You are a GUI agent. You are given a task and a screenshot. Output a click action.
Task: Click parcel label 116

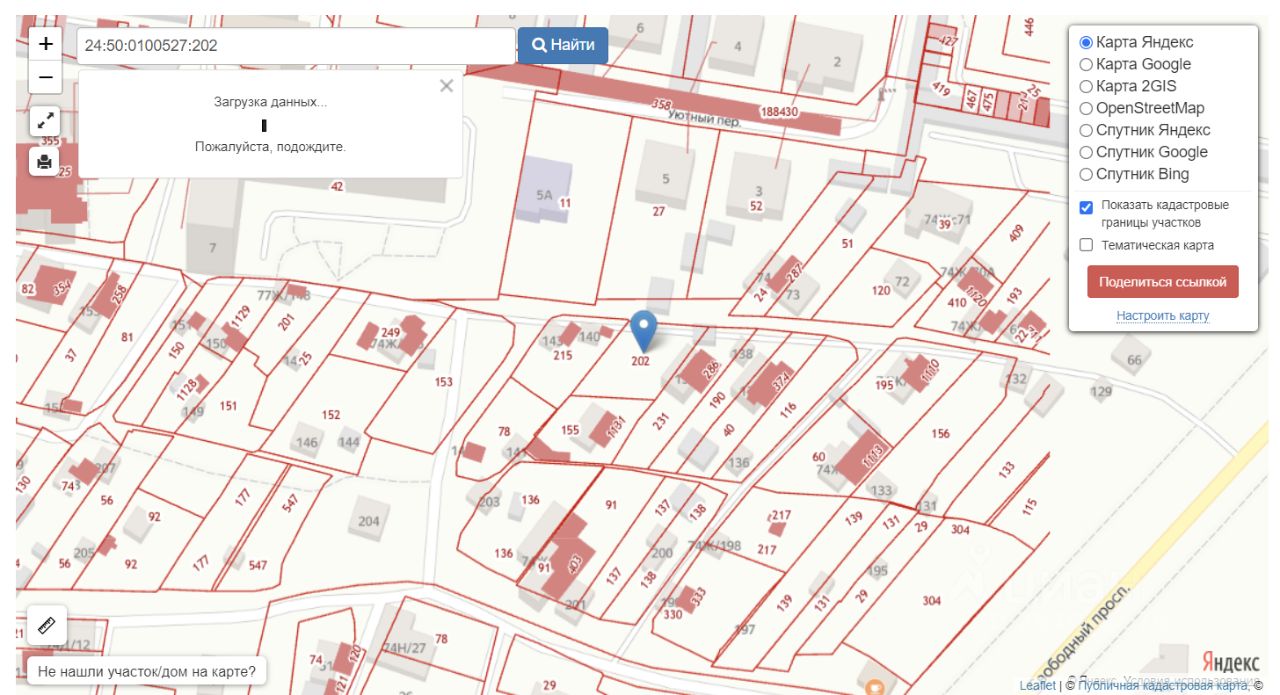(788, 409)
